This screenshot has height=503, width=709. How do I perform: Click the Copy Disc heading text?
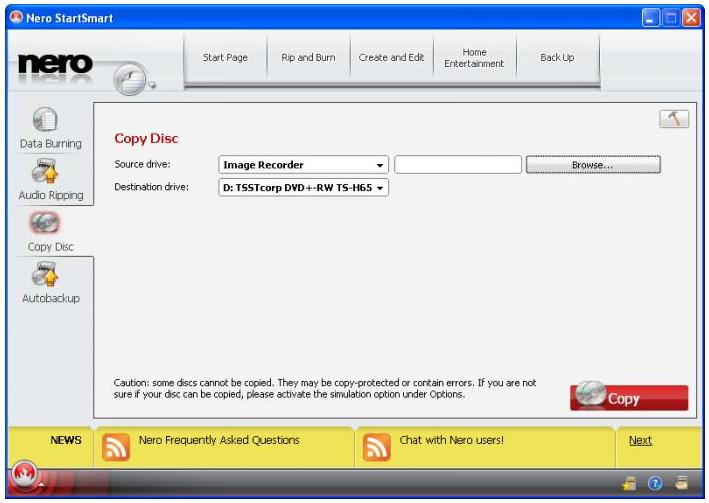pos(146,138)
